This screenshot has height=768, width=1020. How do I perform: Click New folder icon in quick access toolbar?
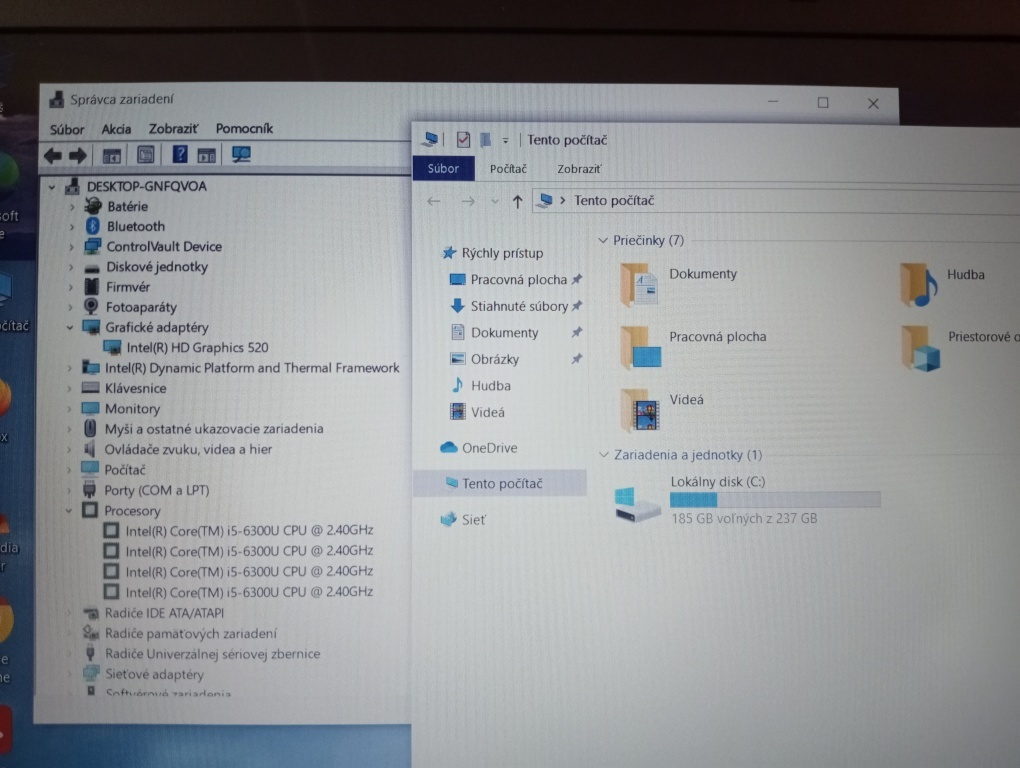pyautogui.click(x=486, y=139)
